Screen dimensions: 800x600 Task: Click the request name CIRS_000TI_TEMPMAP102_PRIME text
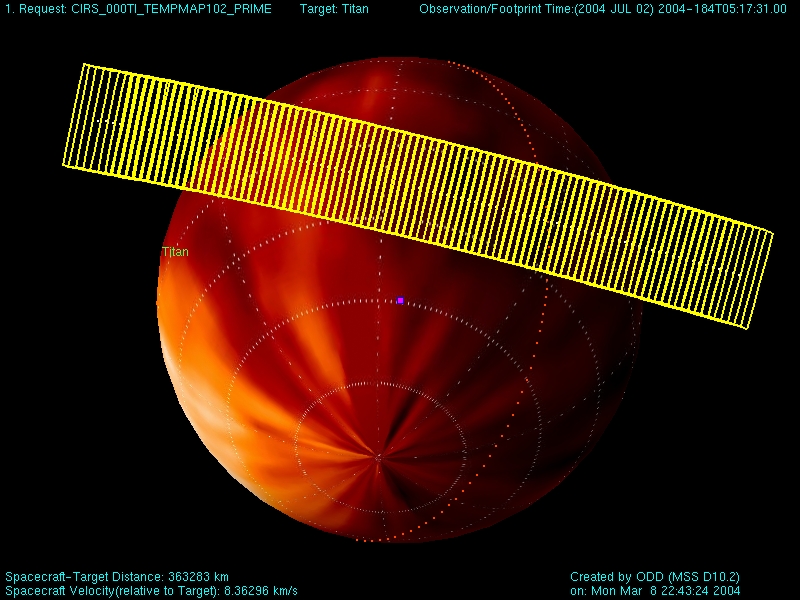(171, 9)
